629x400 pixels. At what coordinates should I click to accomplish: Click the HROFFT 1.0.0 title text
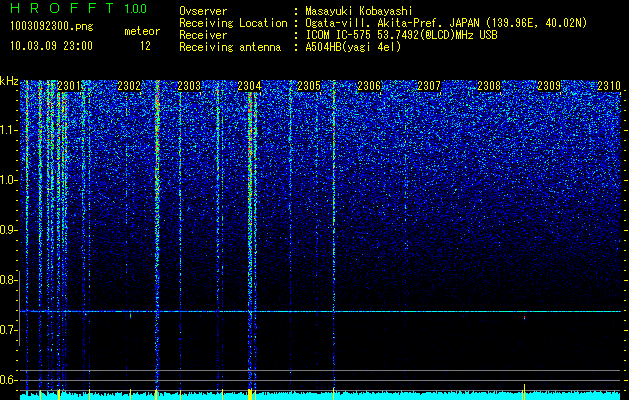[79, 8]
